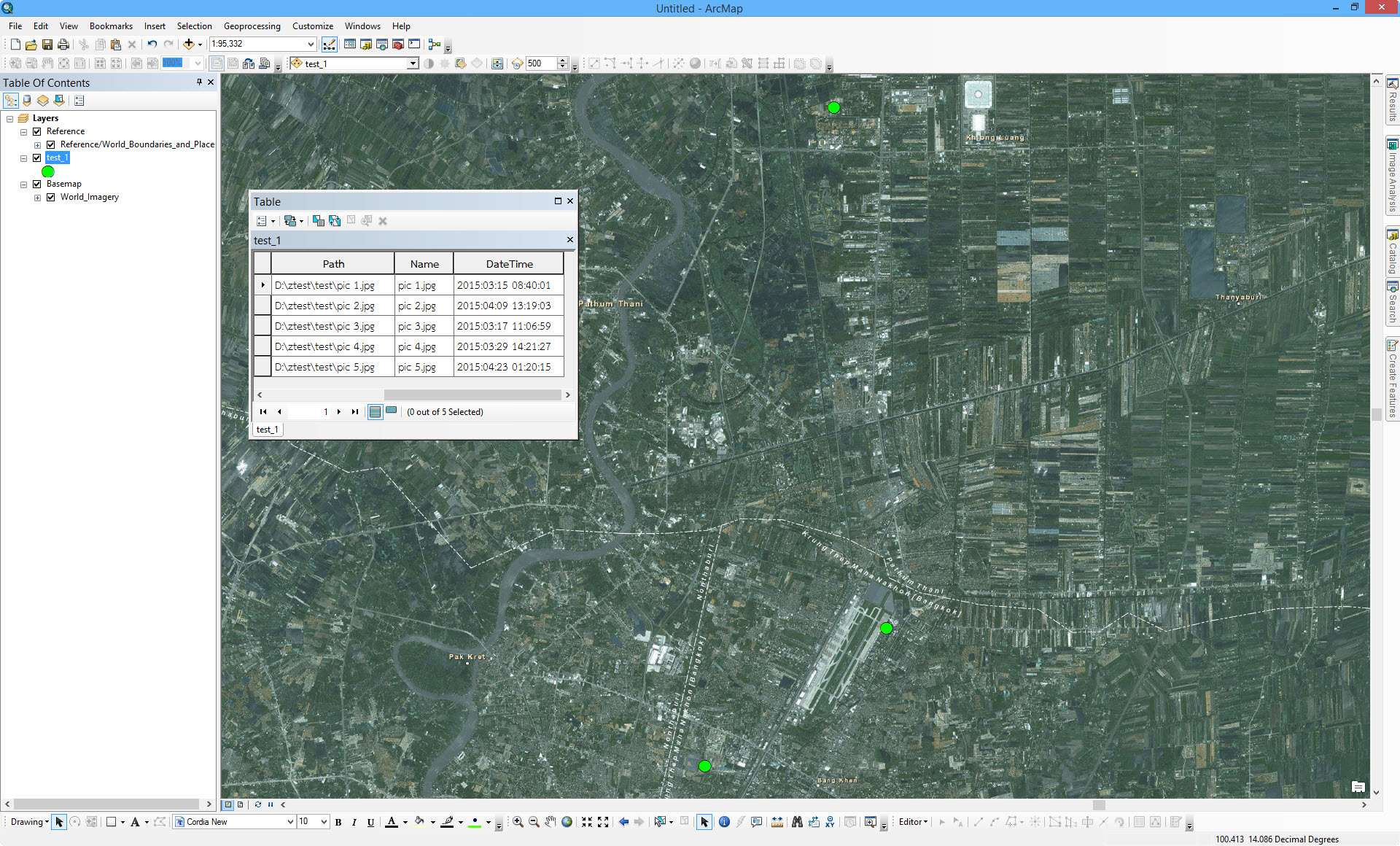The image size is (1400, 846).
Task: Open the Drawing menu dropdown
Action: 30,822
